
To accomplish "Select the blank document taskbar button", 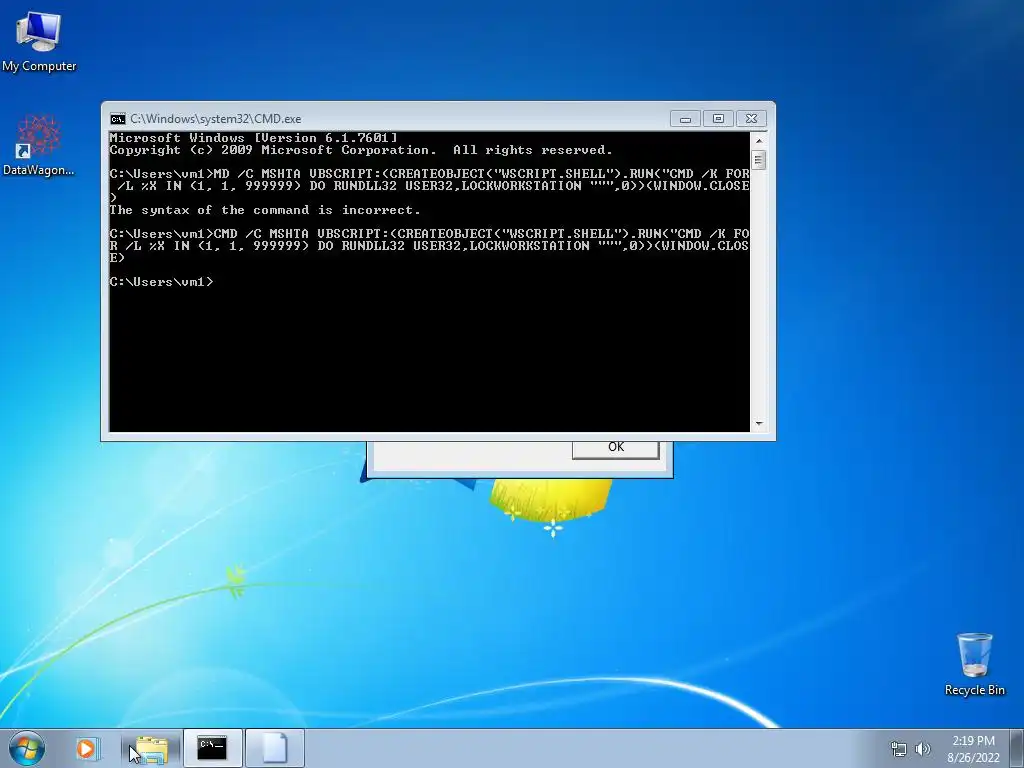I will click(x=275, y=748).
